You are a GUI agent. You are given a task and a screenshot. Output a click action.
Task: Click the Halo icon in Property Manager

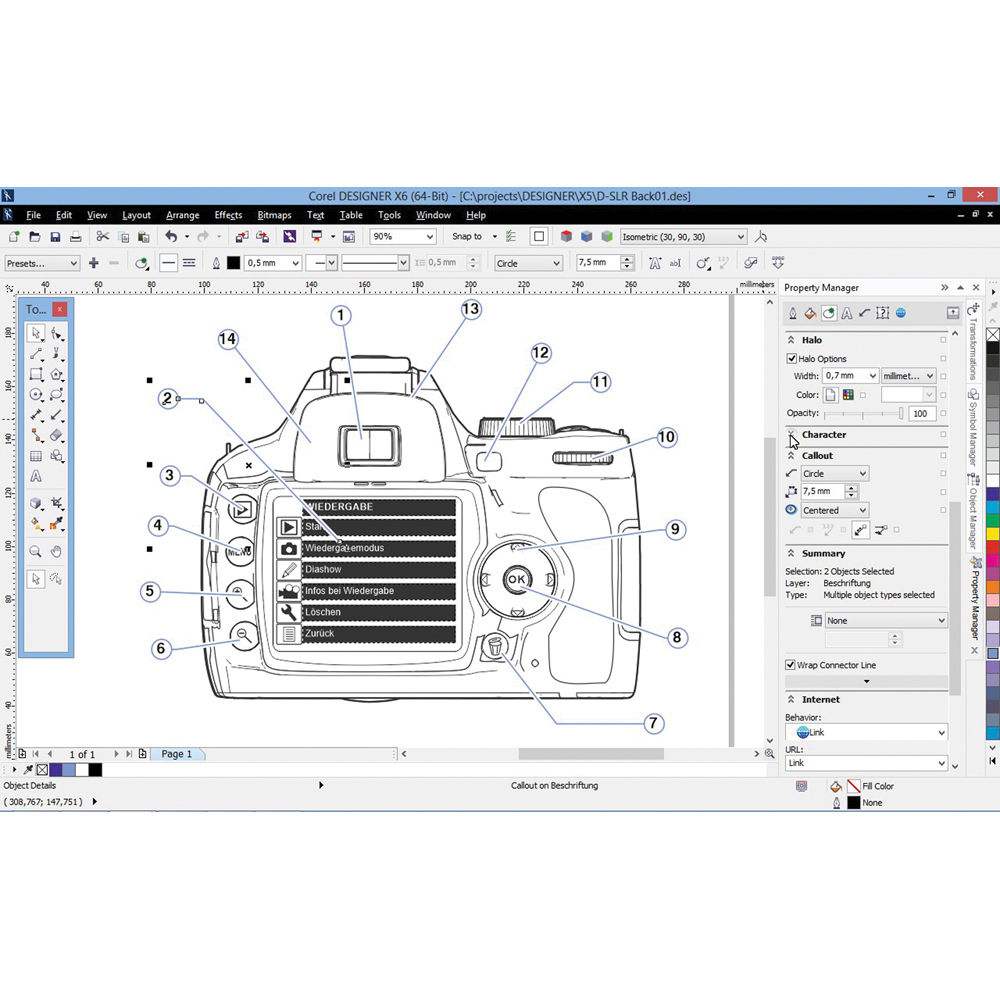[x=829, y=312]
